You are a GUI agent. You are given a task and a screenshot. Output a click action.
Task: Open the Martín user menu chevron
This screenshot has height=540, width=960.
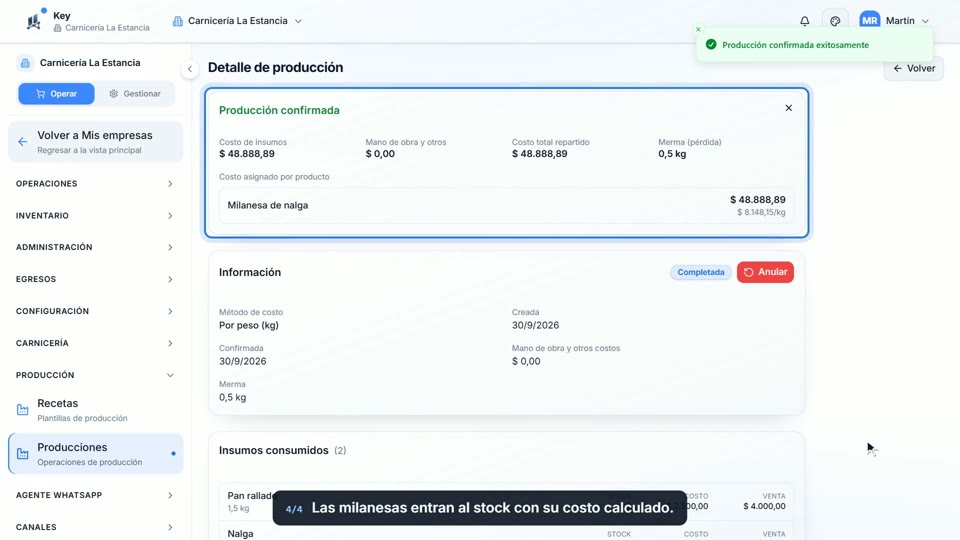coord(925,21)
